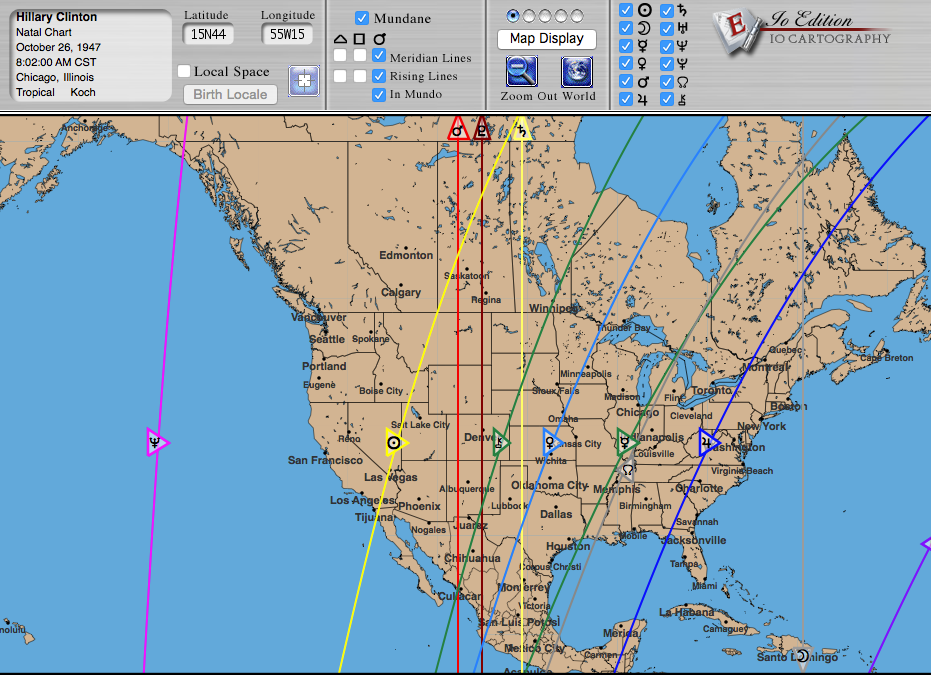Click the magenta Neptune marker over the Pacific

pos(156,441)
